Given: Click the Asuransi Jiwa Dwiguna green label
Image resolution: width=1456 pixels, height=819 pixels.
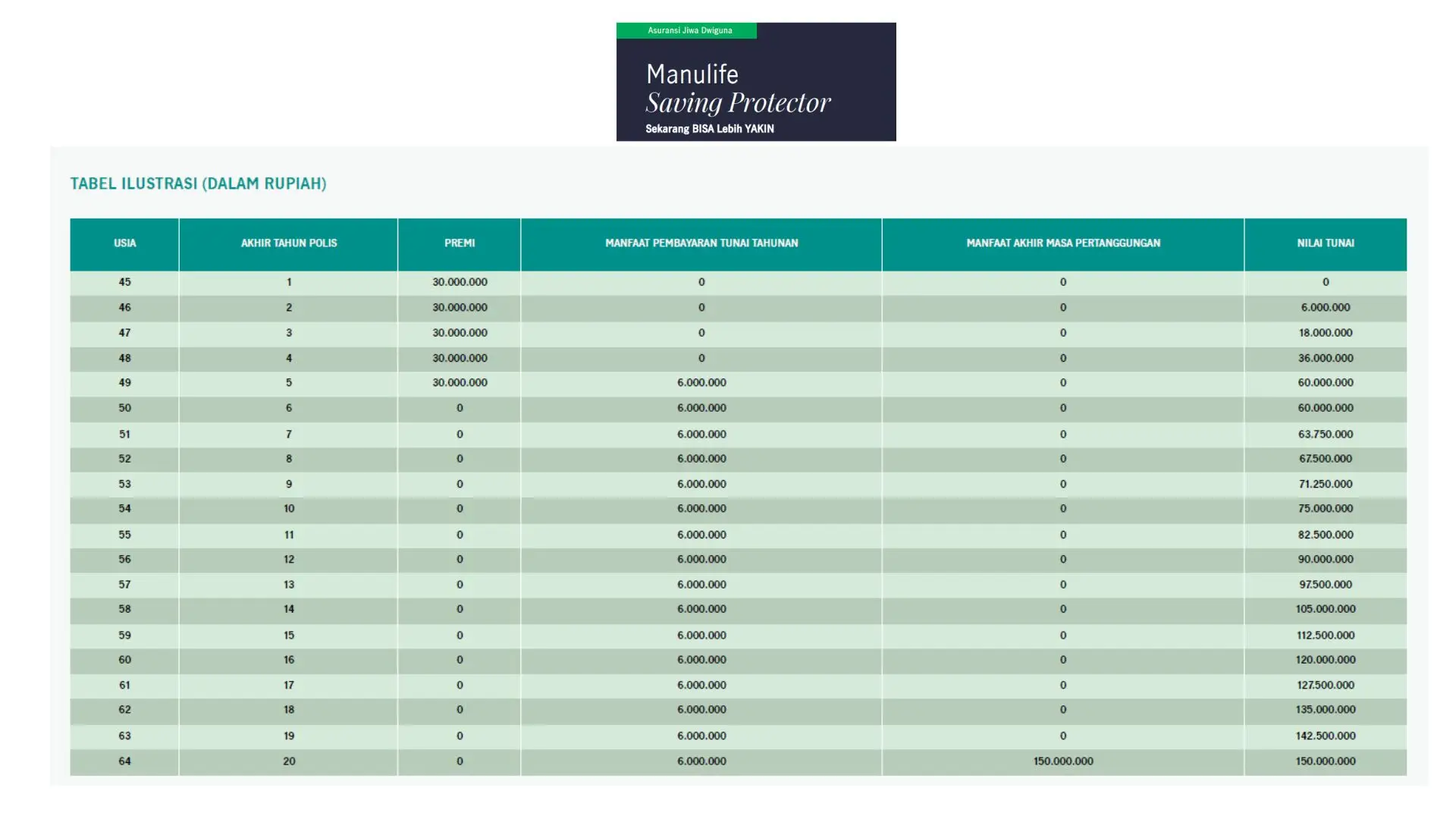Looking at the screenshot, I should tap(689, 30).
